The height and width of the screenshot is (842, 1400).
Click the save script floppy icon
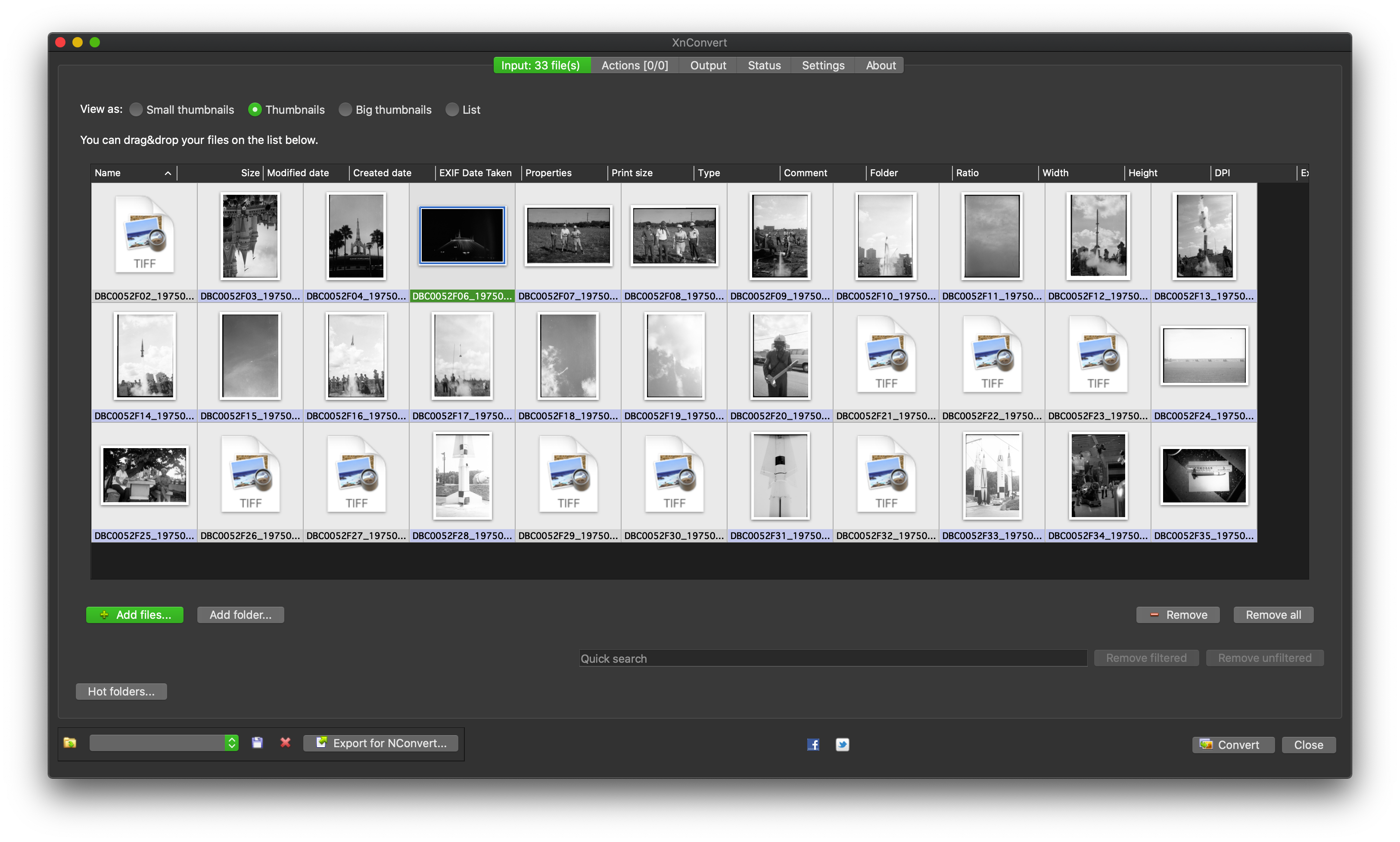(x=257, y=743)
